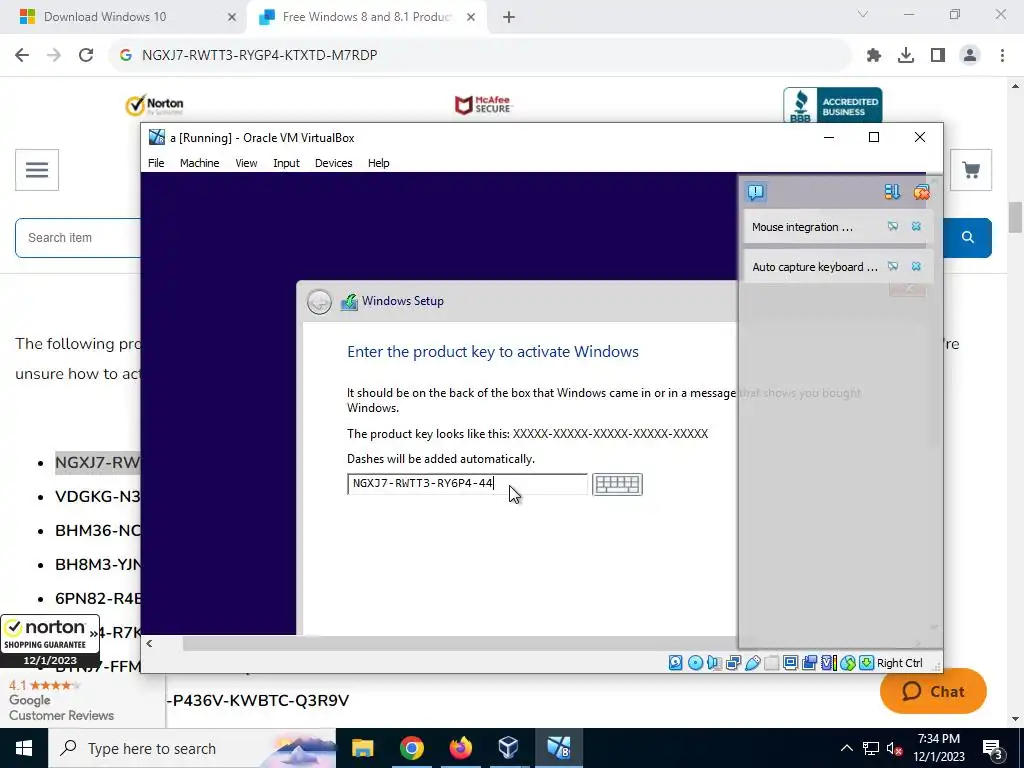The height and width of the screenshot is (768, 1024).
Task: Click inside the product key input field
Action: tap(467, 484)
